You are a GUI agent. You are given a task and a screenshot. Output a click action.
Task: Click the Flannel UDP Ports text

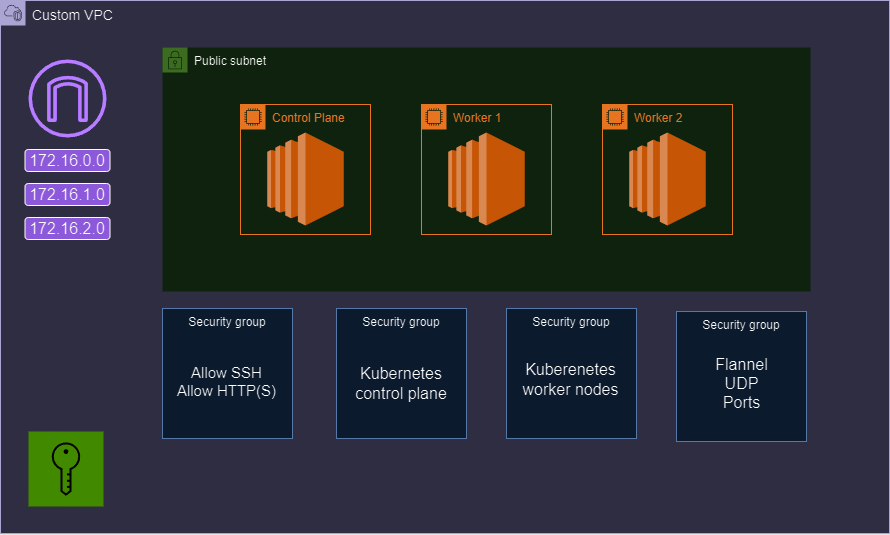tap(741, 383)
